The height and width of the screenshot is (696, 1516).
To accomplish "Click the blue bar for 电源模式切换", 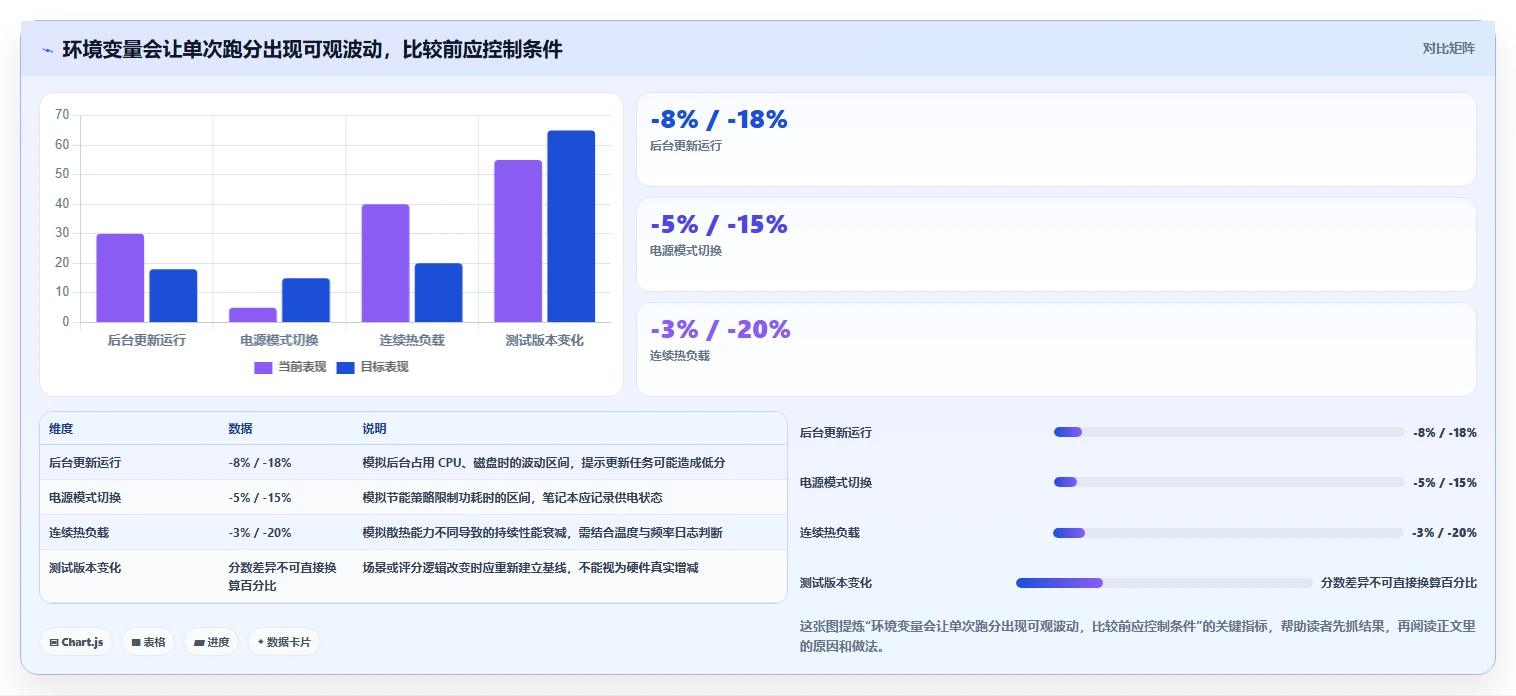I will click(x=306, y=300).
